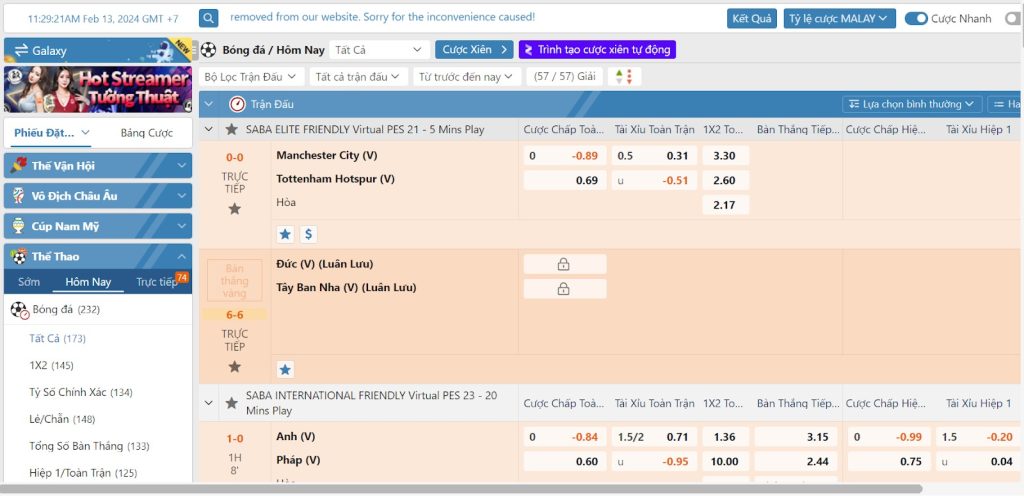Select 1X2 (145) in sidebar
The image size is (1024, 499).
pos(52,365)
